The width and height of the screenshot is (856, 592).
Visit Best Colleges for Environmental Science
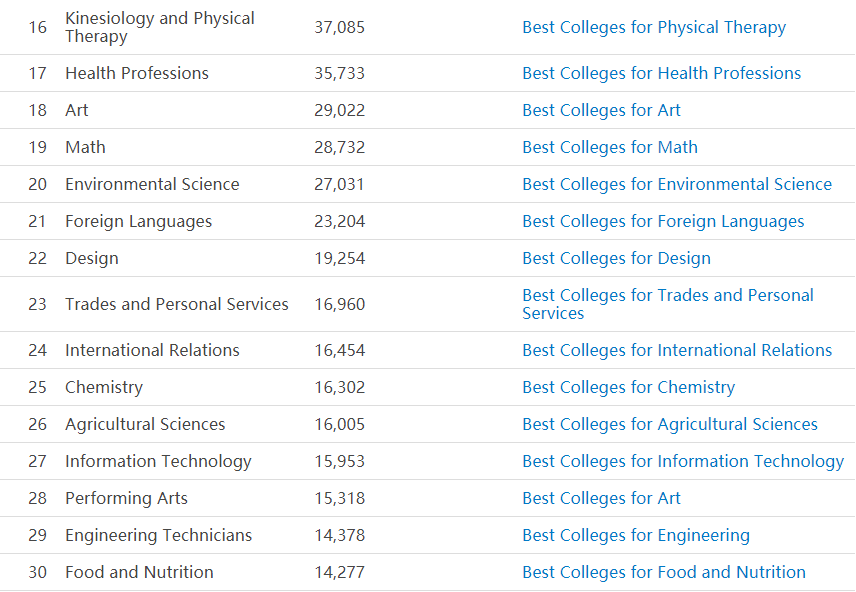[677, 185]
